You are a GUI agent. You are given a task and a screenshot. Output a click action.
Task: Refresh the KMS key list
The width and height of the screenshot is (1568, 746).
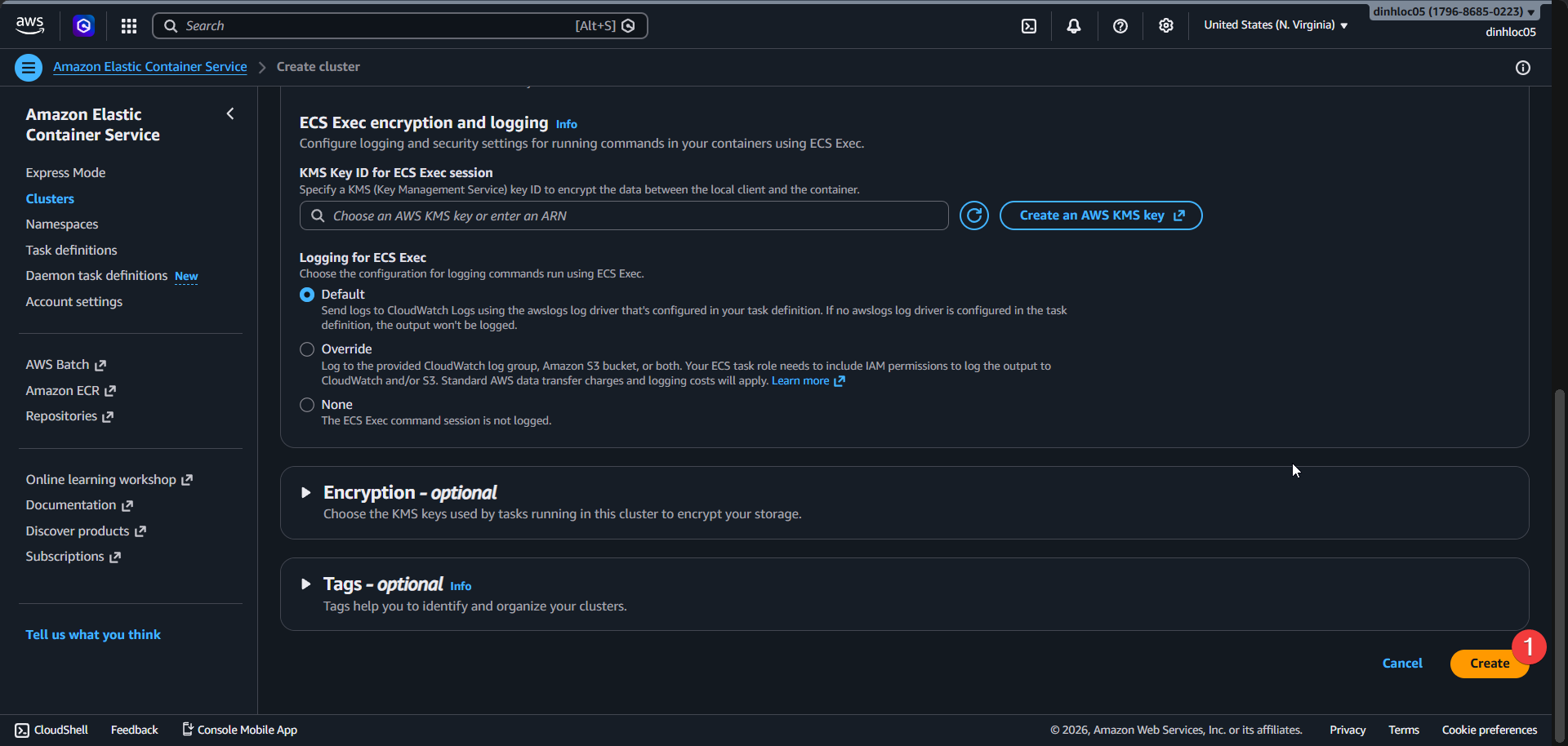tap(974, 215)
